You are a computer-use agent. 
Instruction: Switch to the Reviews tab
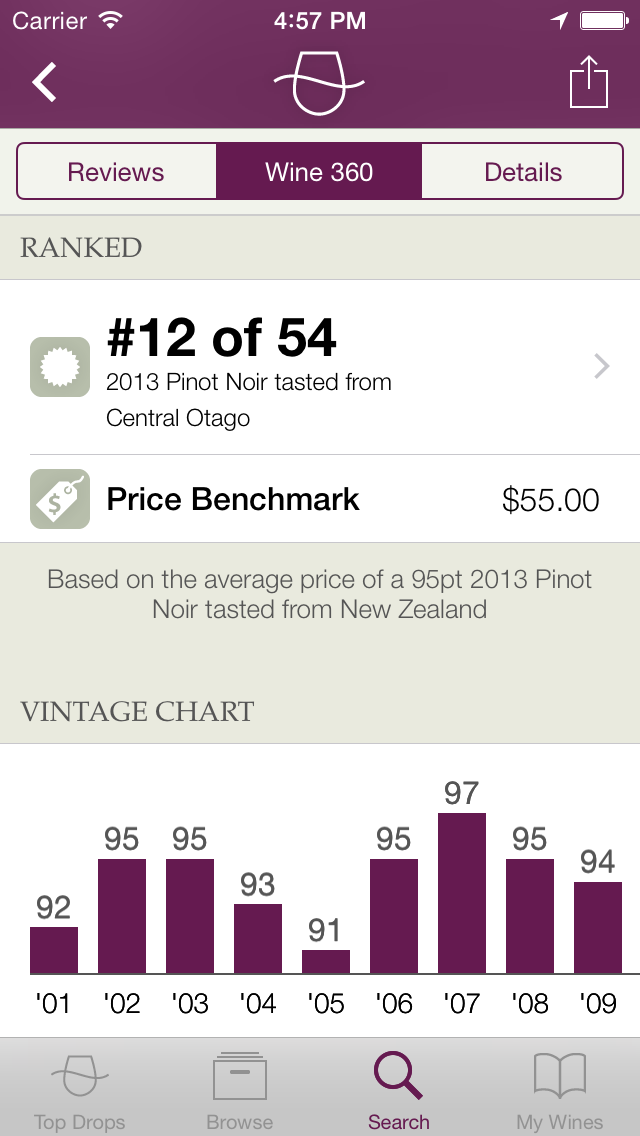[116, 171]
